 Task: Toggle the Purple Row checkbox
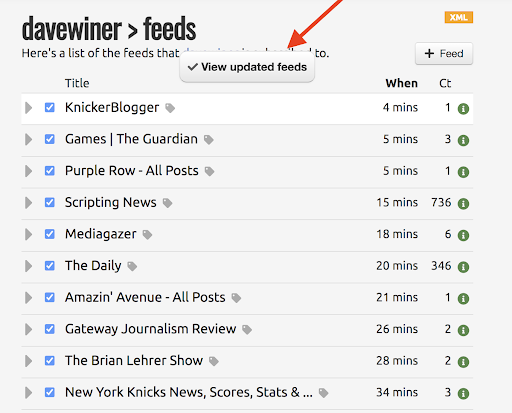[50, 171]
